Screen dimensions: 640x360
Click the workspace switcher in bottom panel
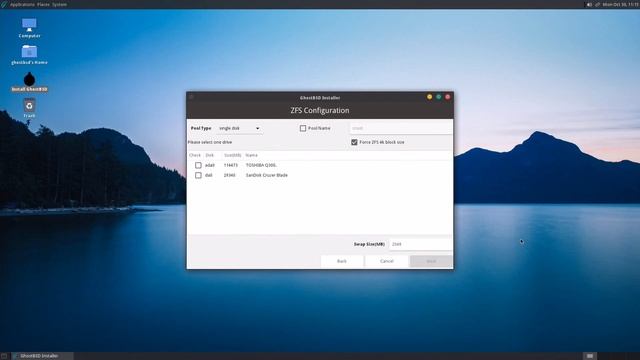click(589, 356)
